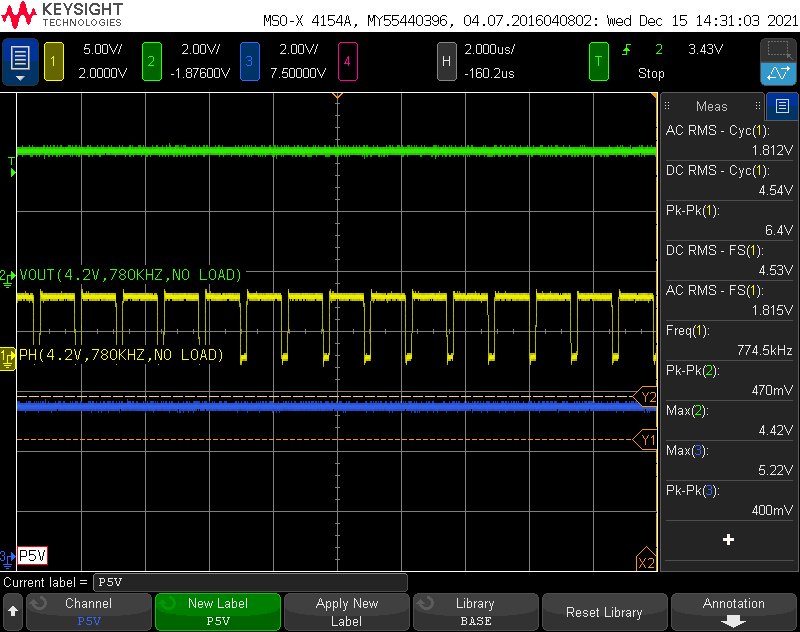The height and width of the screenshot is (632, 800).
Task: Click channel 2 offset -1.87600V
Action: click(200, 73)
